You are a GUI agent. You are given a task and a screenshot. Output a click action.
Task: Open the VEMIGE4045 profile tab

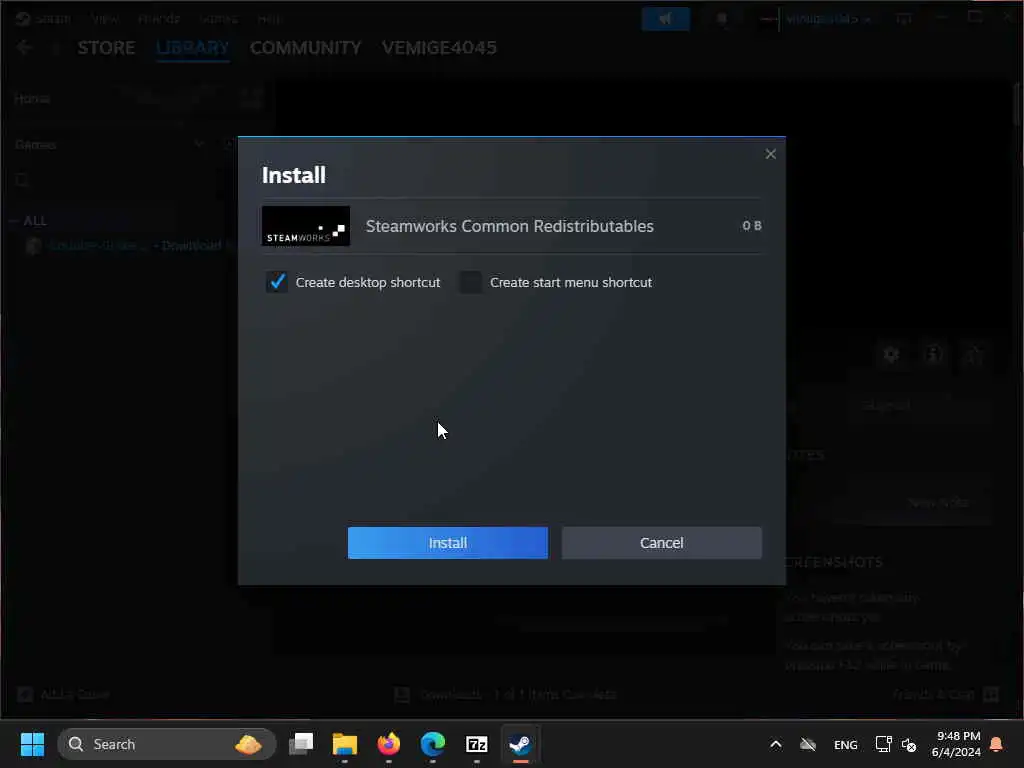(440, 48)
